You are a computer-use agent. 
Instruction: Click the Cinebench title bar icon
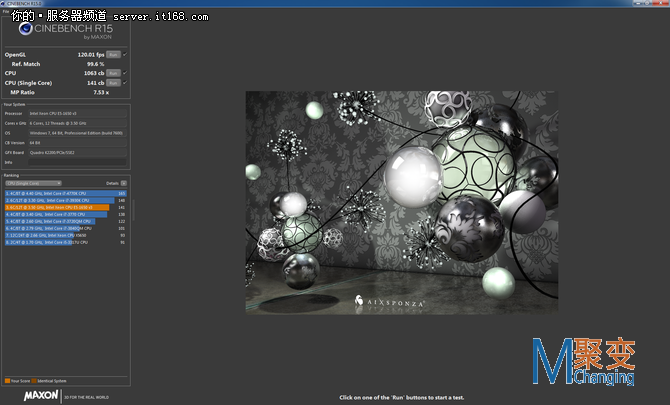click(x=3, y=3)
